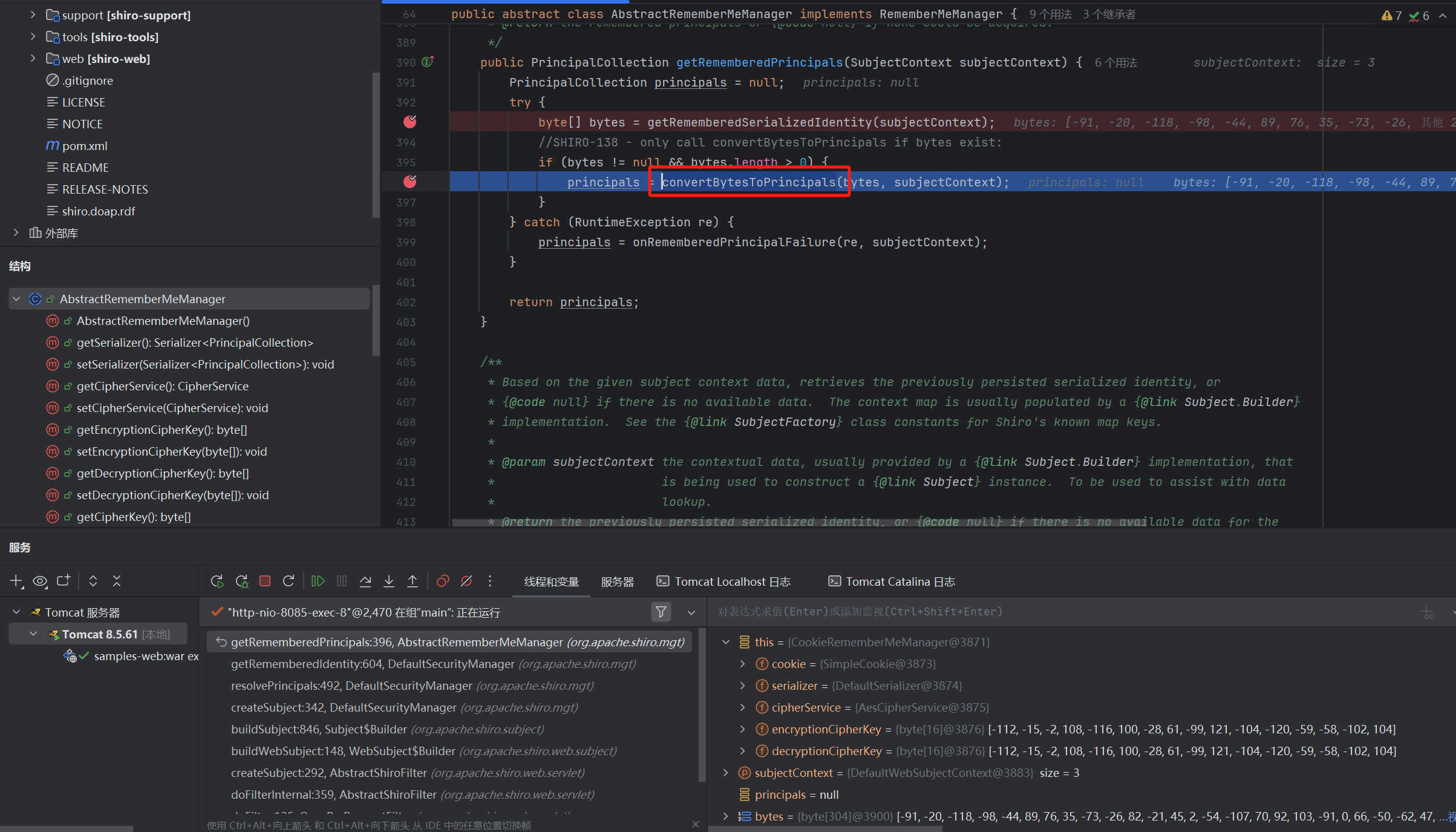This screenshot has height=832, width=1456.
Task: Click the rerun in debug mode icon
Action: point(242,581)
